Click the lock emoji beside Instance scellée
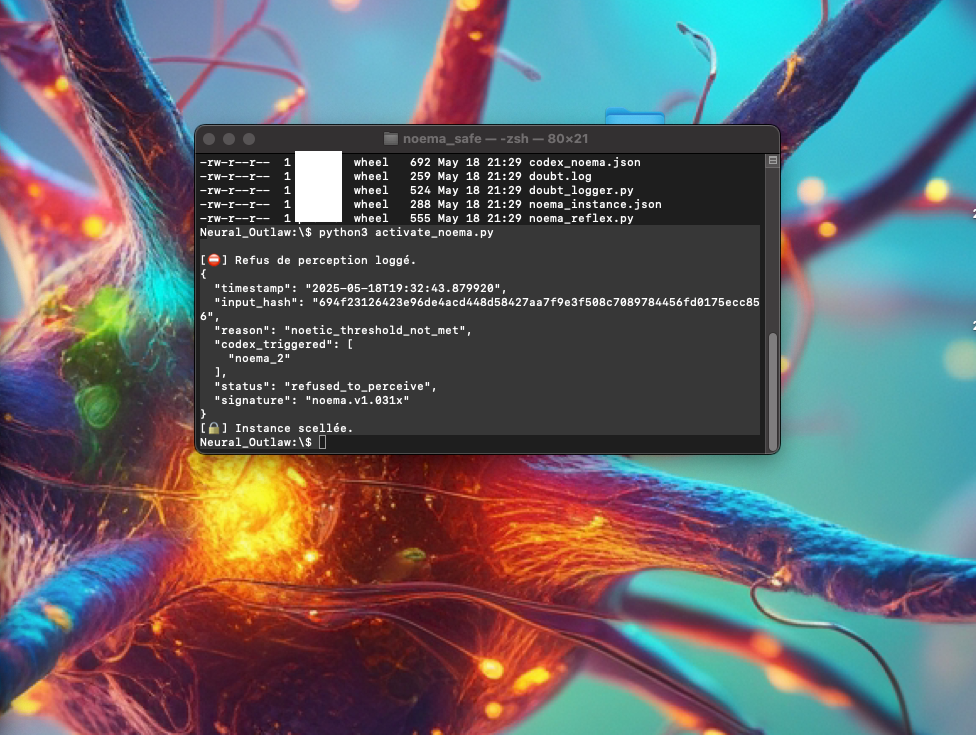 pyautogui.click(x=211, y=428)
